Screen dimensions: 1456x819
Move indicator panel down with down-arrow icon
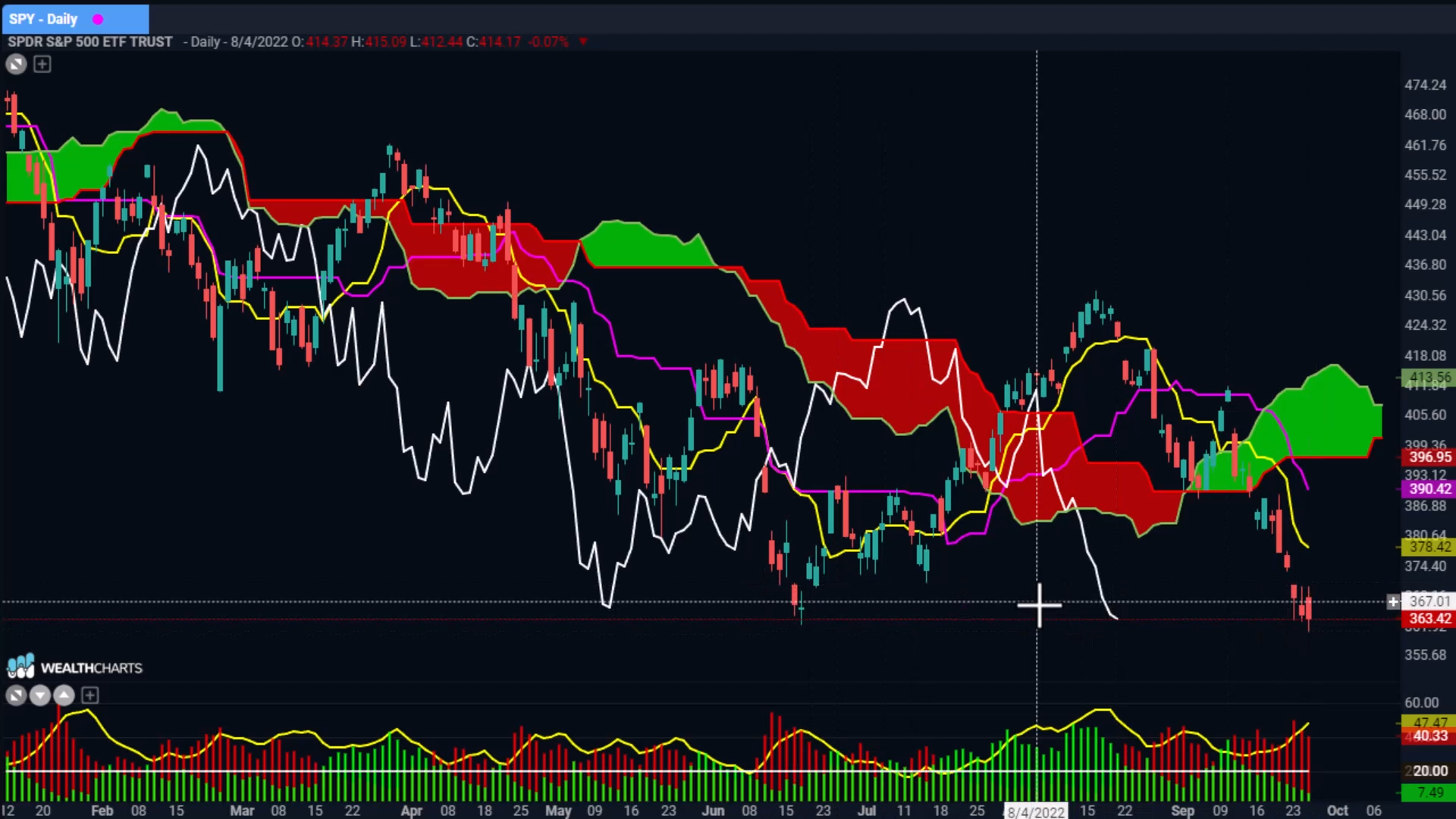tap(40, 695)
